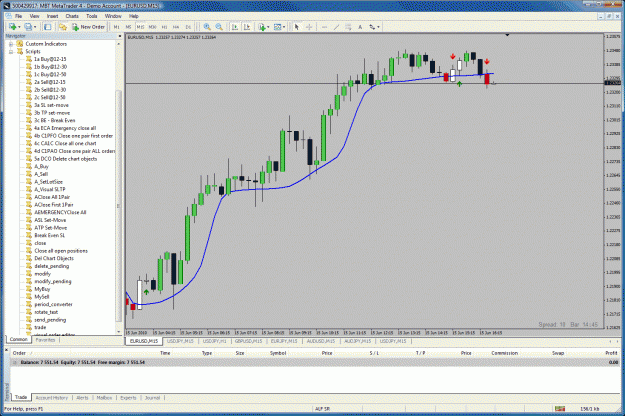Open the Experts terminal tab
Viewport: 625px width, 416px height.
pyautogui.click(x=128, y=398)
